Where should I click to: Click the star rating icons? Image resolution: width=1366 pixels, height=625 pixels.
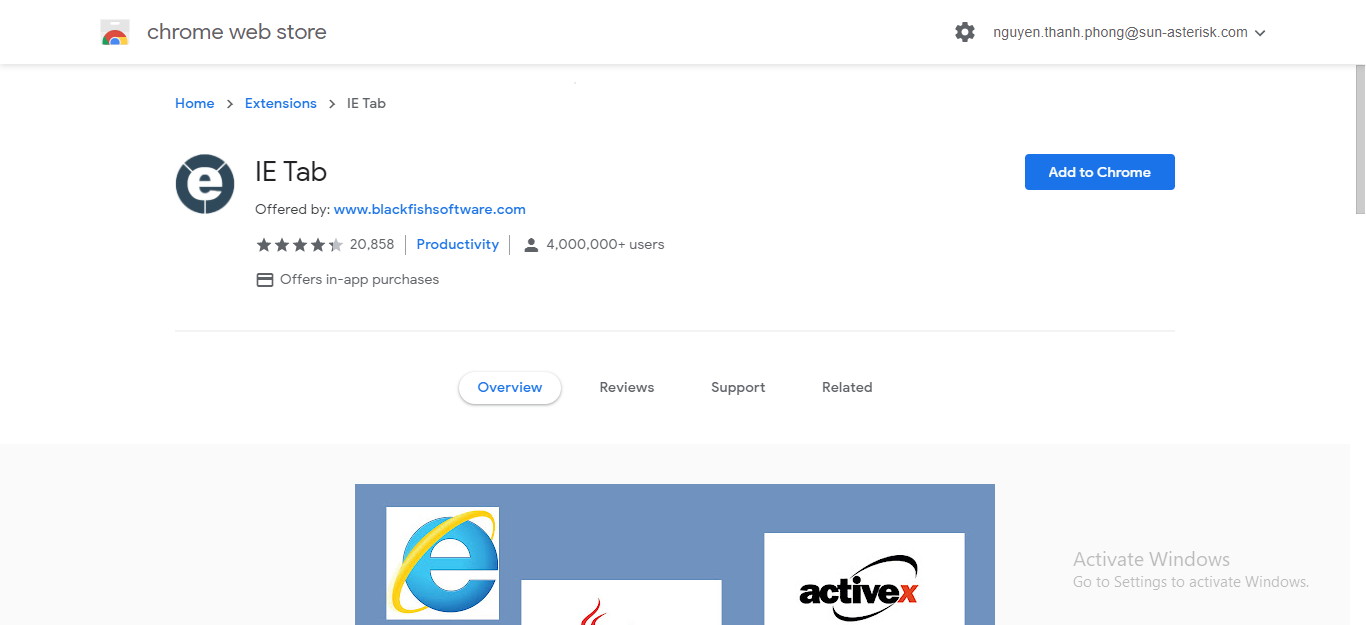[x=299, y=245]
